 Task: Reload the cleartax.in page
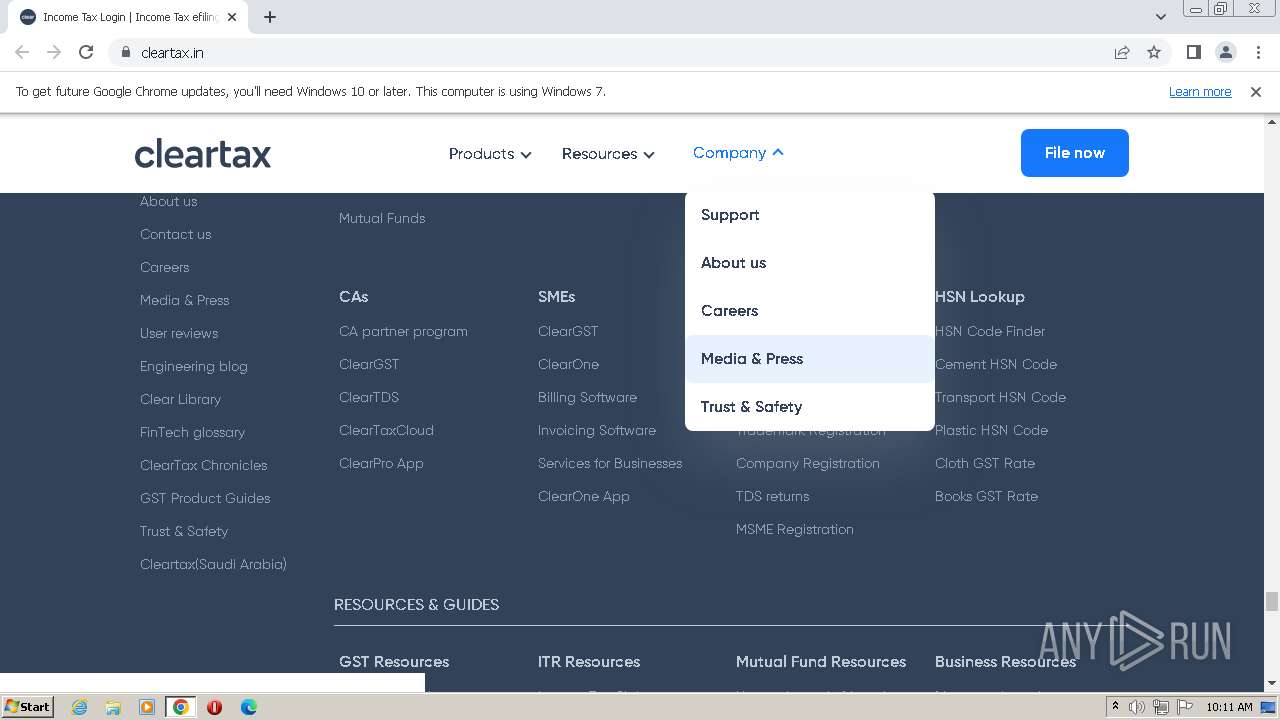[x=86, y=52]
